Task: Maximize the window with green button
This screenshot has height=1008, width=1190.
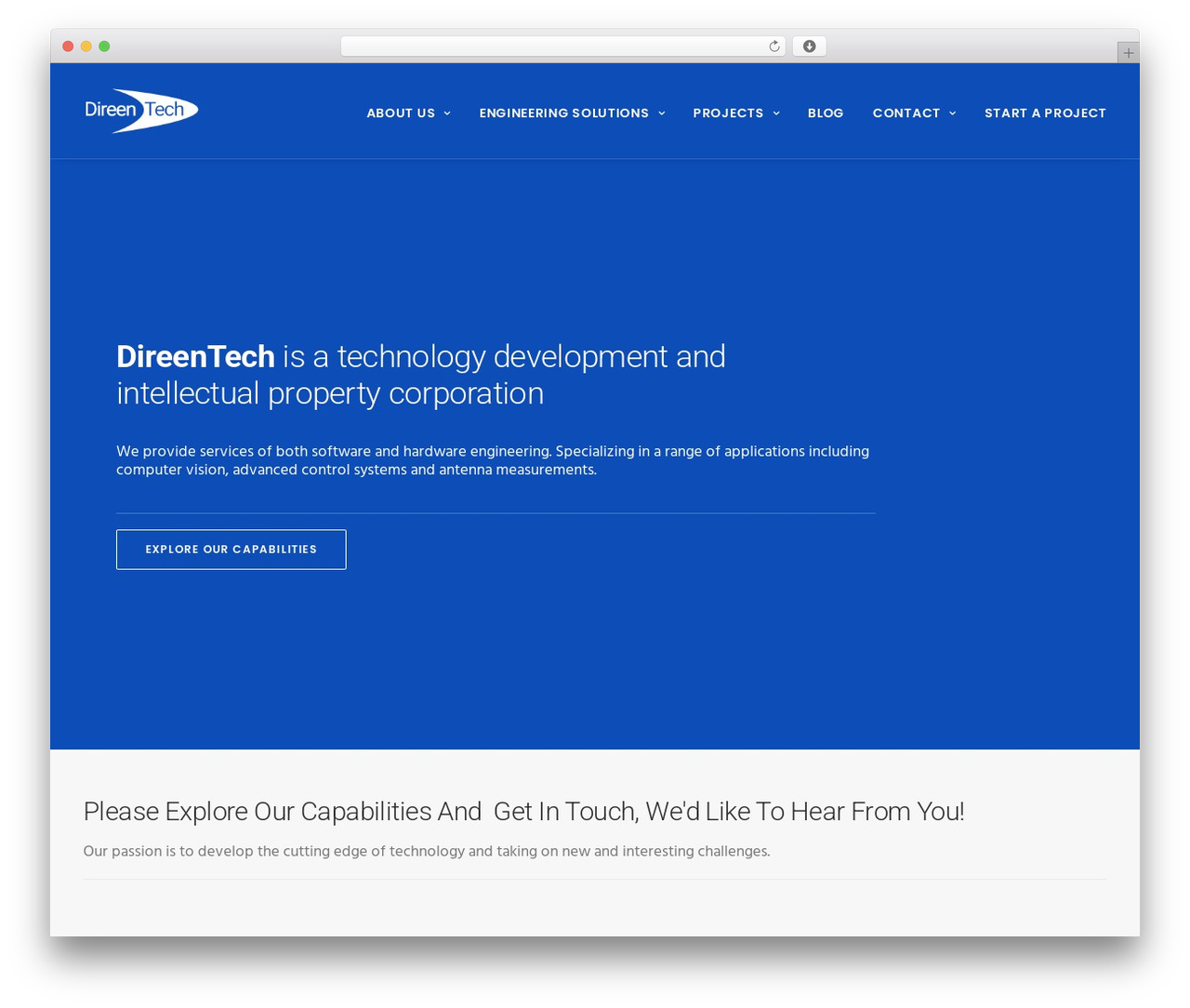Action: click(104, 46)
